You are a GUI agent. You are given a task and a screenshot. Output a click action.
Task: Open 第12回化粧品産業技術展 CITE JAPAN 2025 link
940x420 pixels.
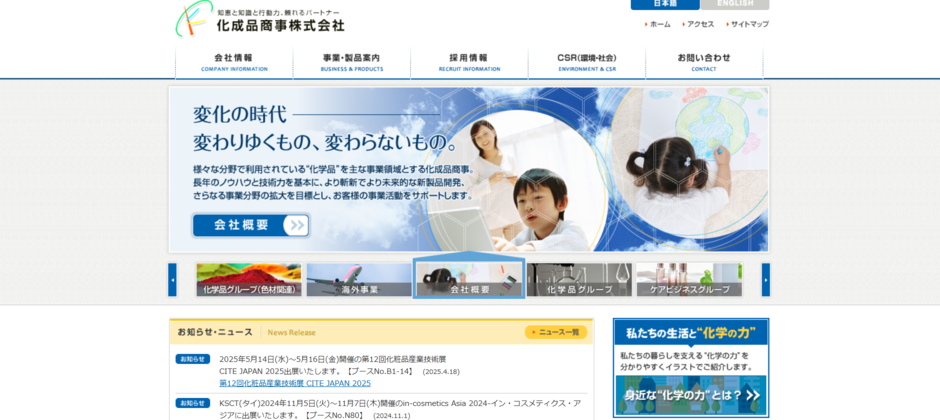pyautogui.click(x=295, y=383)
